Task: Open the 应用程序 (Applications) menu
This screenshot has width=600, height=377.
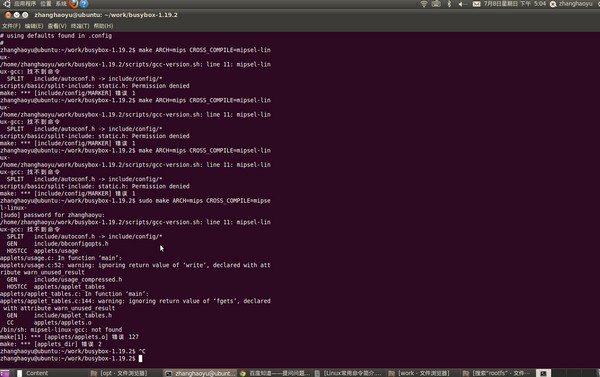Action: pyautogui.click(x=25, y=4)
